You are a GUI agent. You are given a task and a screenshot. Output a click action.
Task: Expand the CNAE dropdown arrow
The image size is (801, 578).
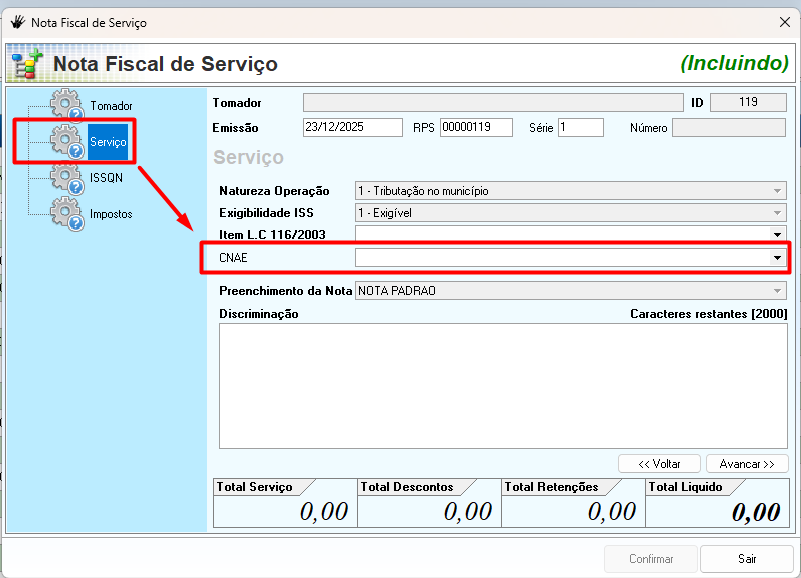pos(777,258)
